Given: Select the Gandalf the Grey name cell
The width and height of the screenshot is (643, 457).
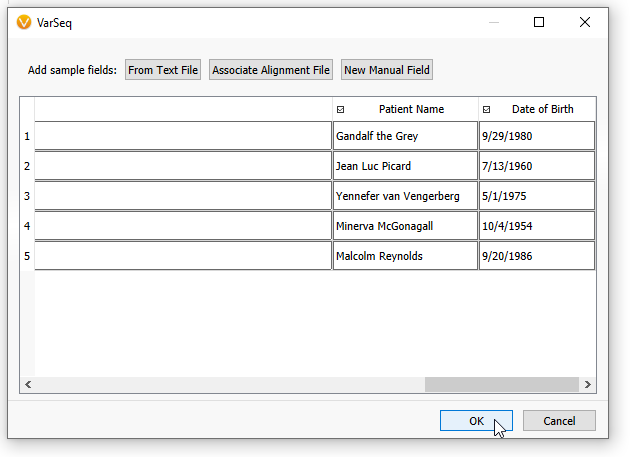Looking at the screenshot, I should pyautogui.click(x=405, y=136).
